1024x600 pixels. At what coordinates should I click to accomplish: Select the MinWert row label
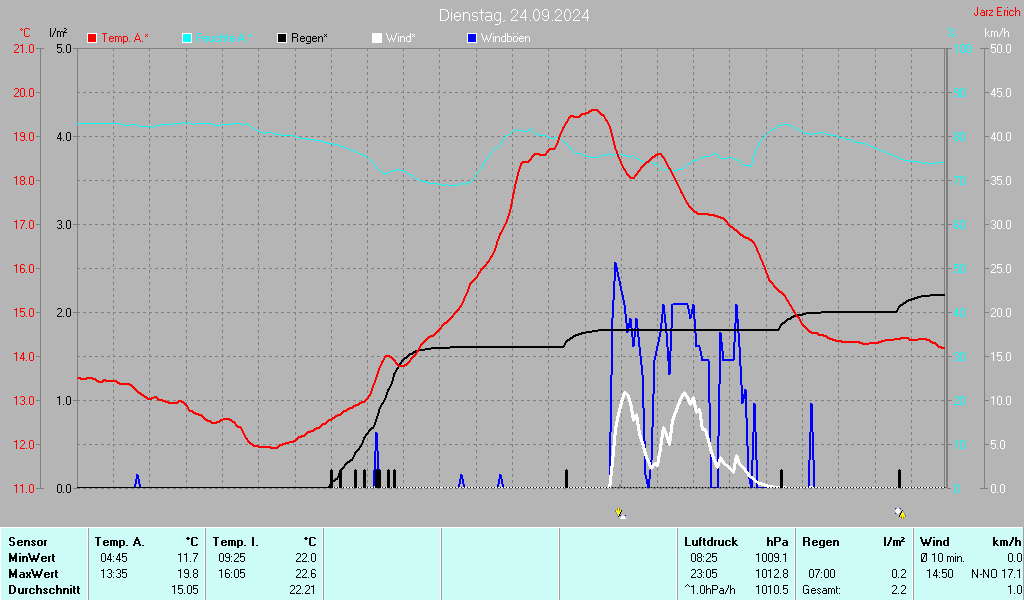[x=31, y=557]
